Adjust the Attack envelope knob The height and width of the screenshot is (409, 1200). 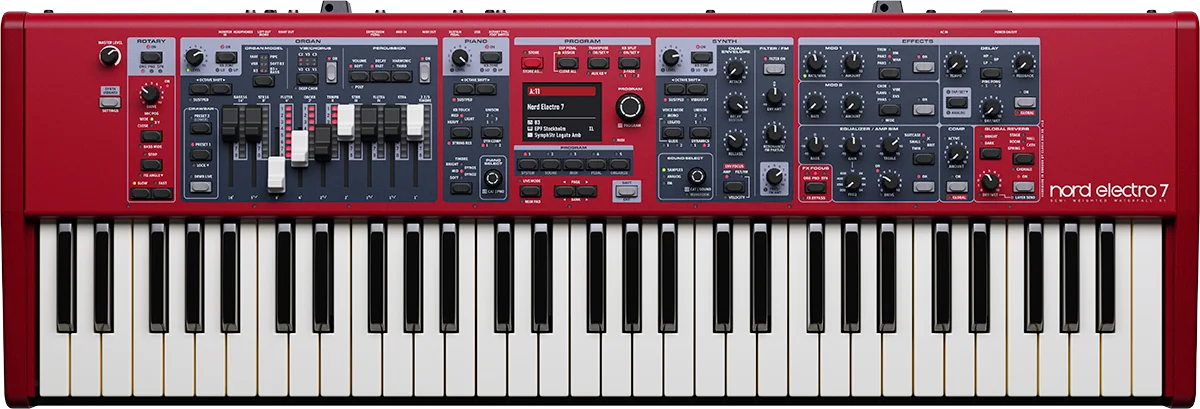click(x=735, y=69)
